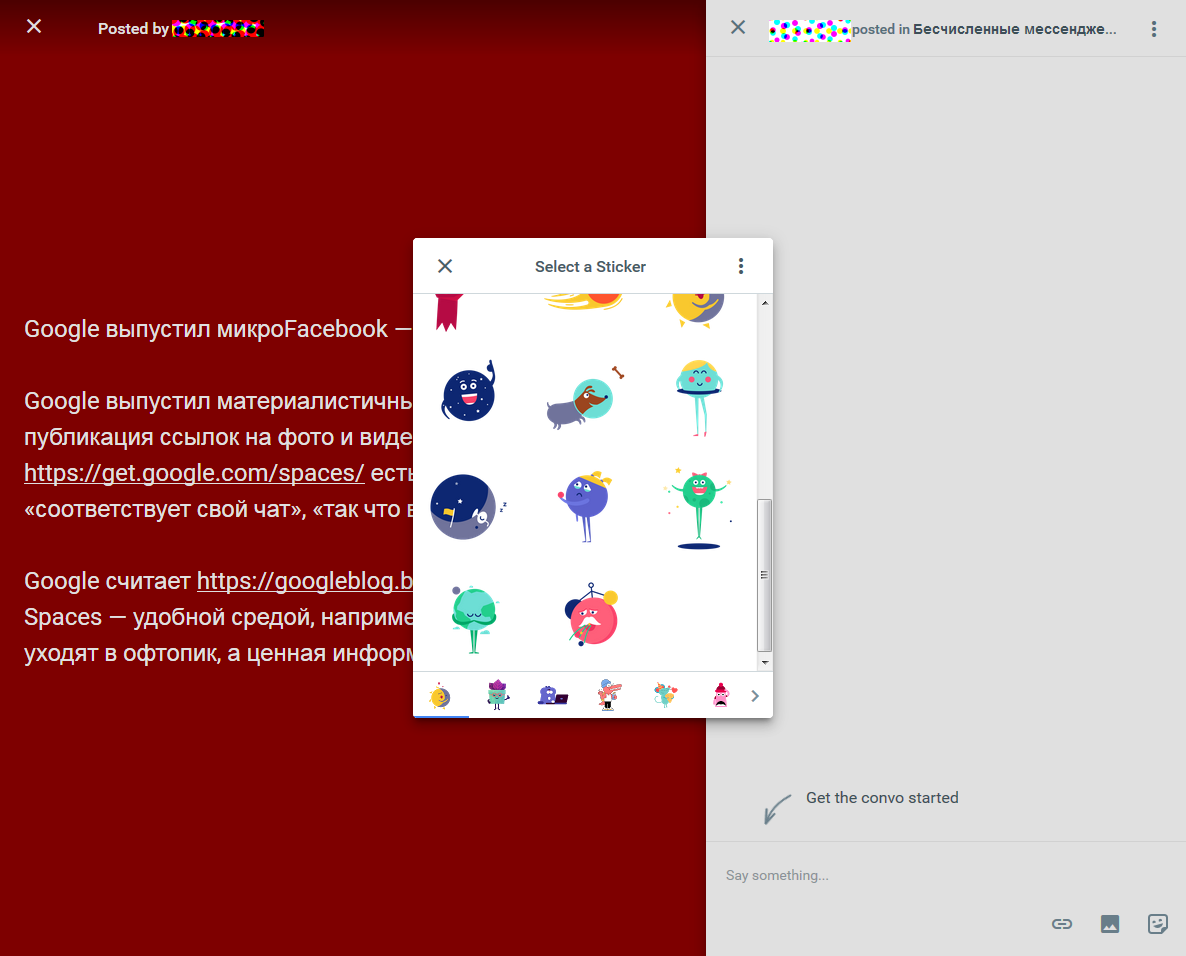
Task: Select the pink monster sticker pack icon
Action: (x=721, y=693)
